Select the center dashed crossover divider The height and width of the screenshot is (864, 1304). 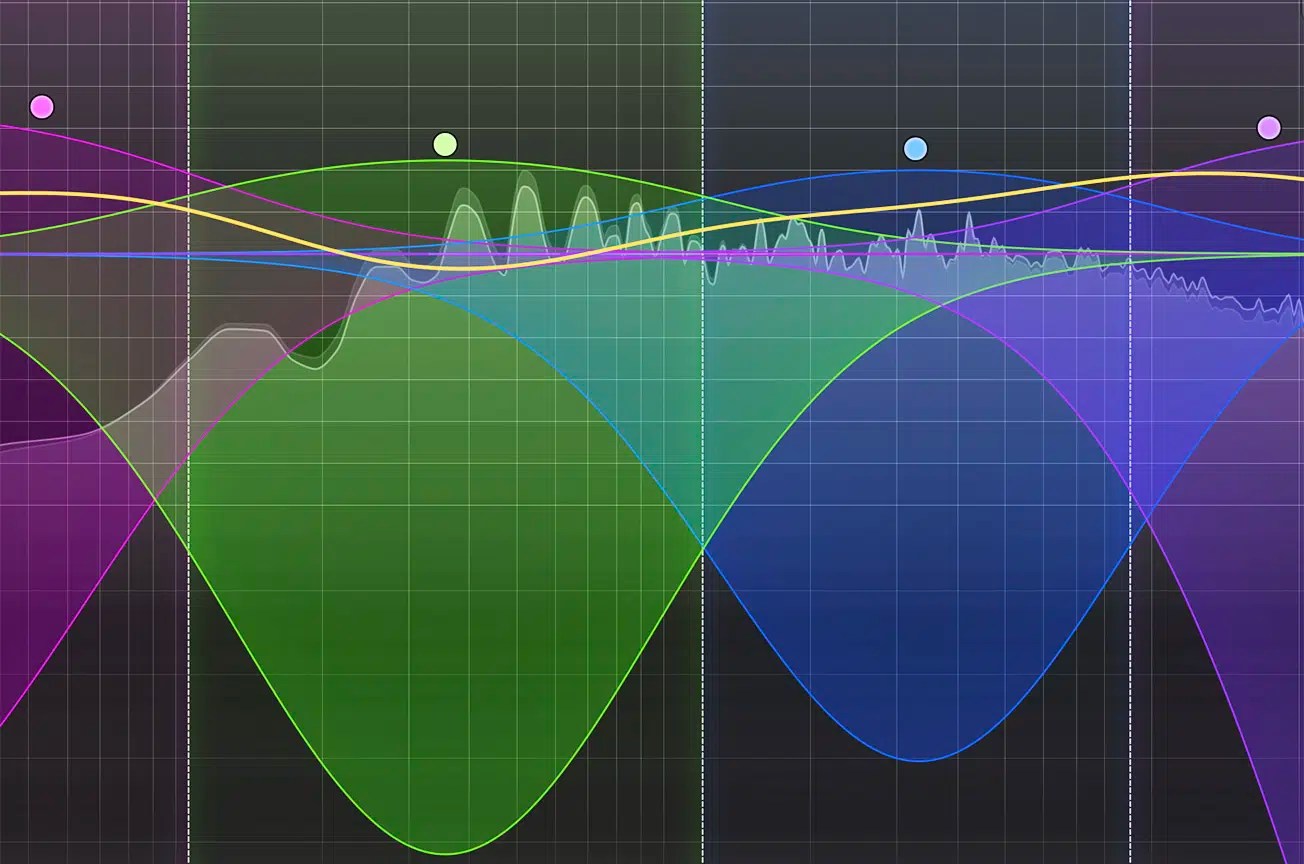tap(704, 430)
